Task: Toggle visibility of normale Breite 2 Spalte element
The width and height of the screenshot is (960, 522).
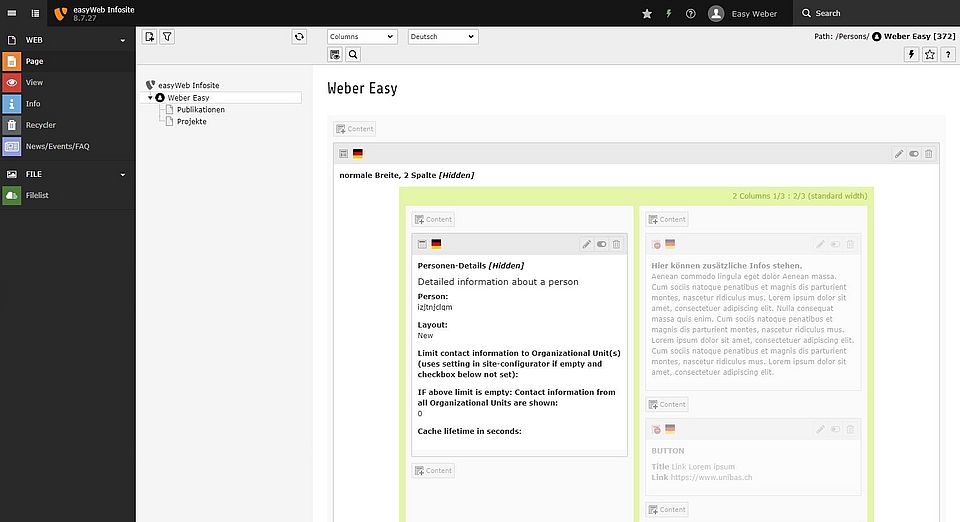Action: [913, 154]
